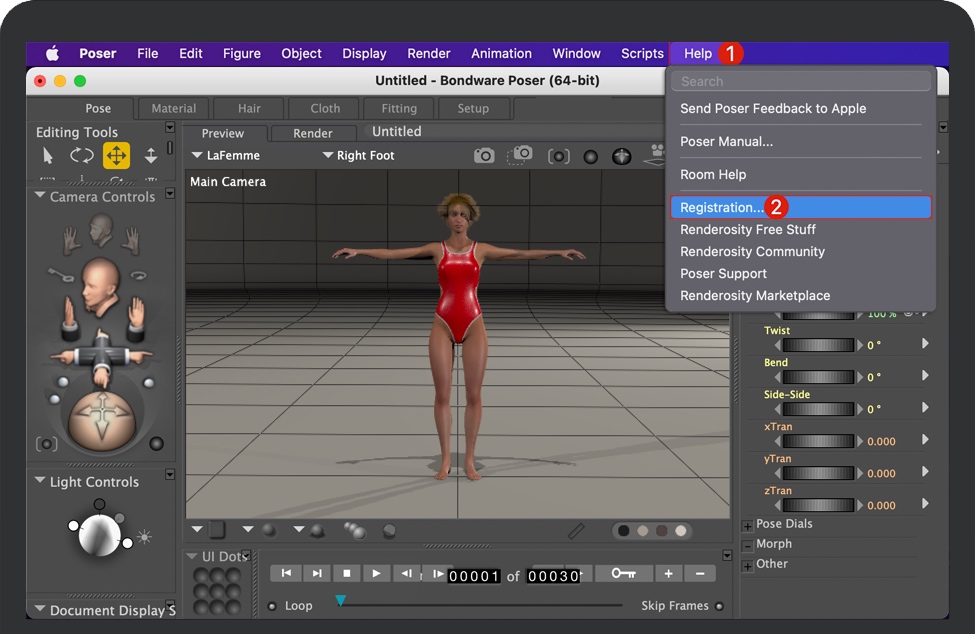Select the Translate/Pull editing tool
The width and height of the screenshot is (975, 634).
116,155
